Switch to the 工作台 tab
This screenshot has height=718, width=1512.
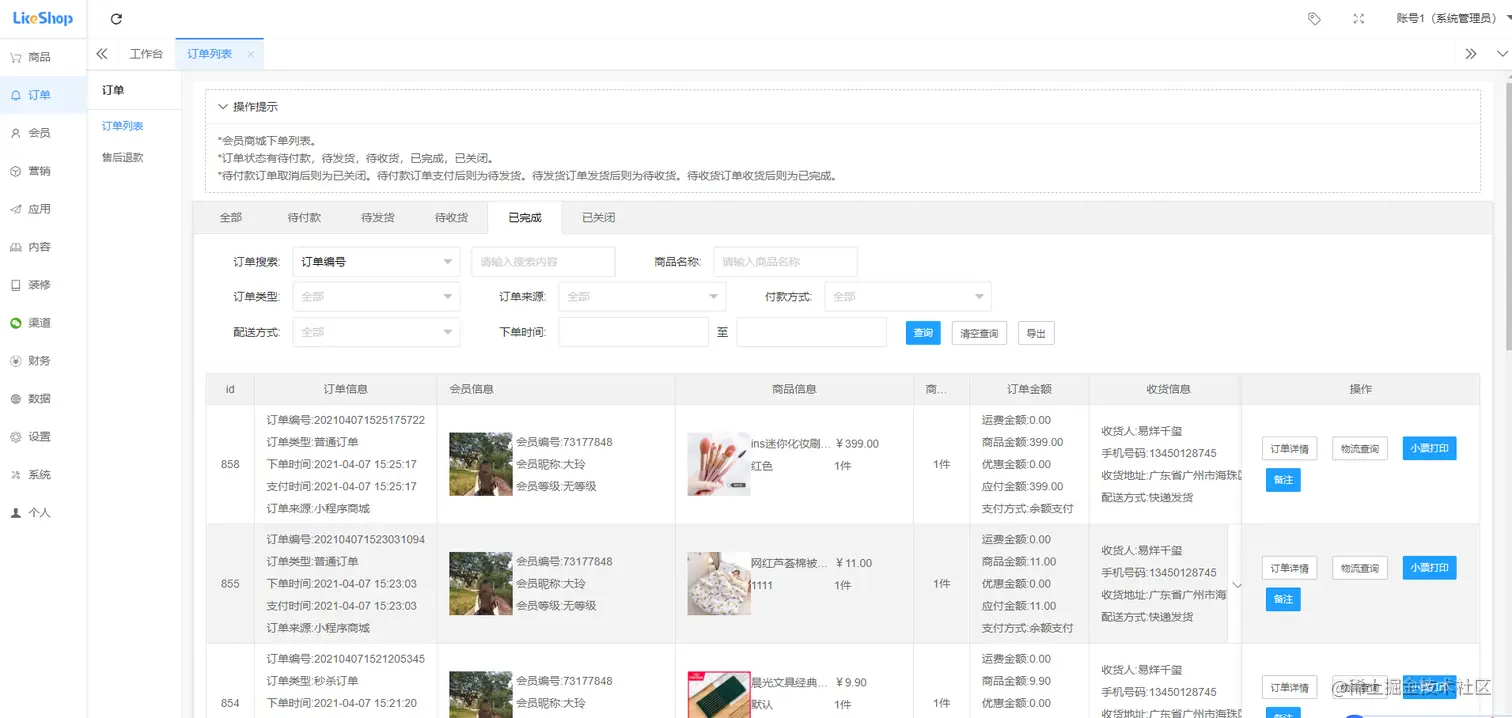146,54
